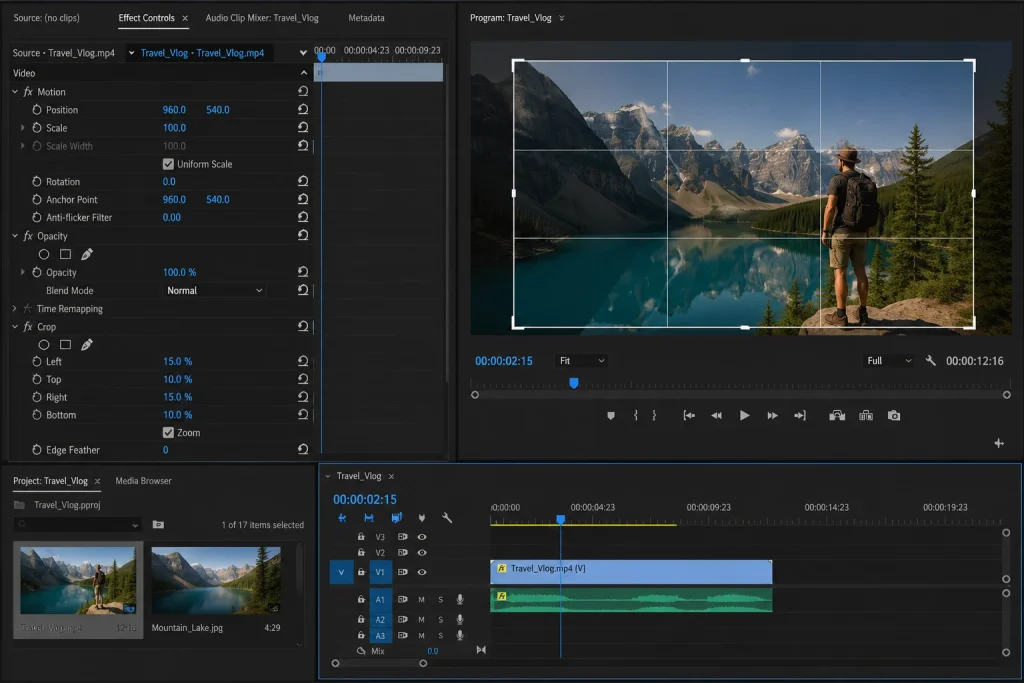Switch to the Metadata tab
This screenshot has width=1024, height=683.
pos(366,18)
